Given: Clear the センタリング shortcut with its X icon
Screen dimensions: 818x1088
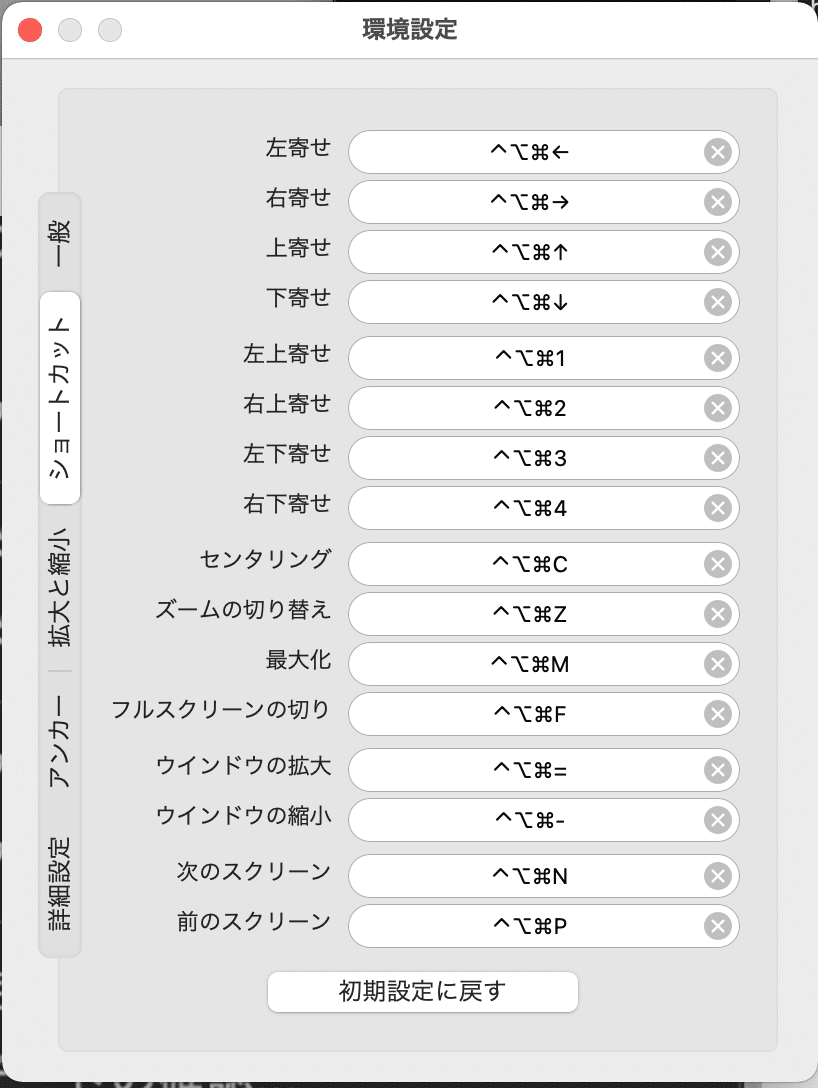Looking at the screenshot, I should [718, 564].
